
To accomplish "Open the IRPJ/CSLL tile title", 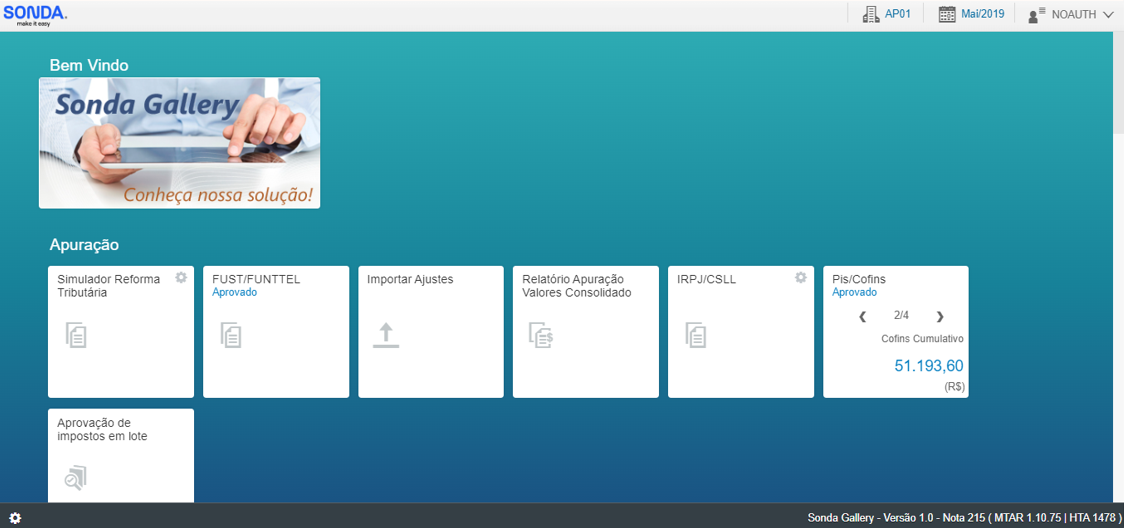I will pyautogui.click(x=706, y=279).
